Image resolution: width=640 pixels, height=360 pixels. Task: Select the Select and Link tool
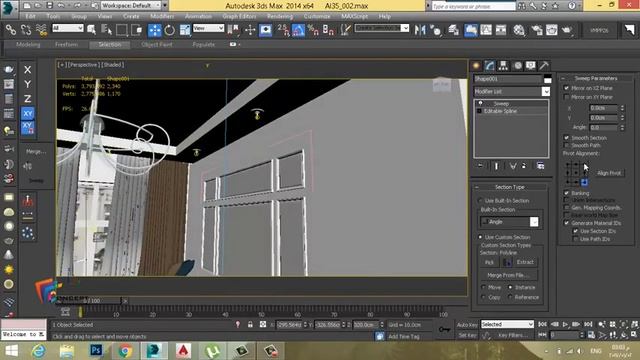11,30
